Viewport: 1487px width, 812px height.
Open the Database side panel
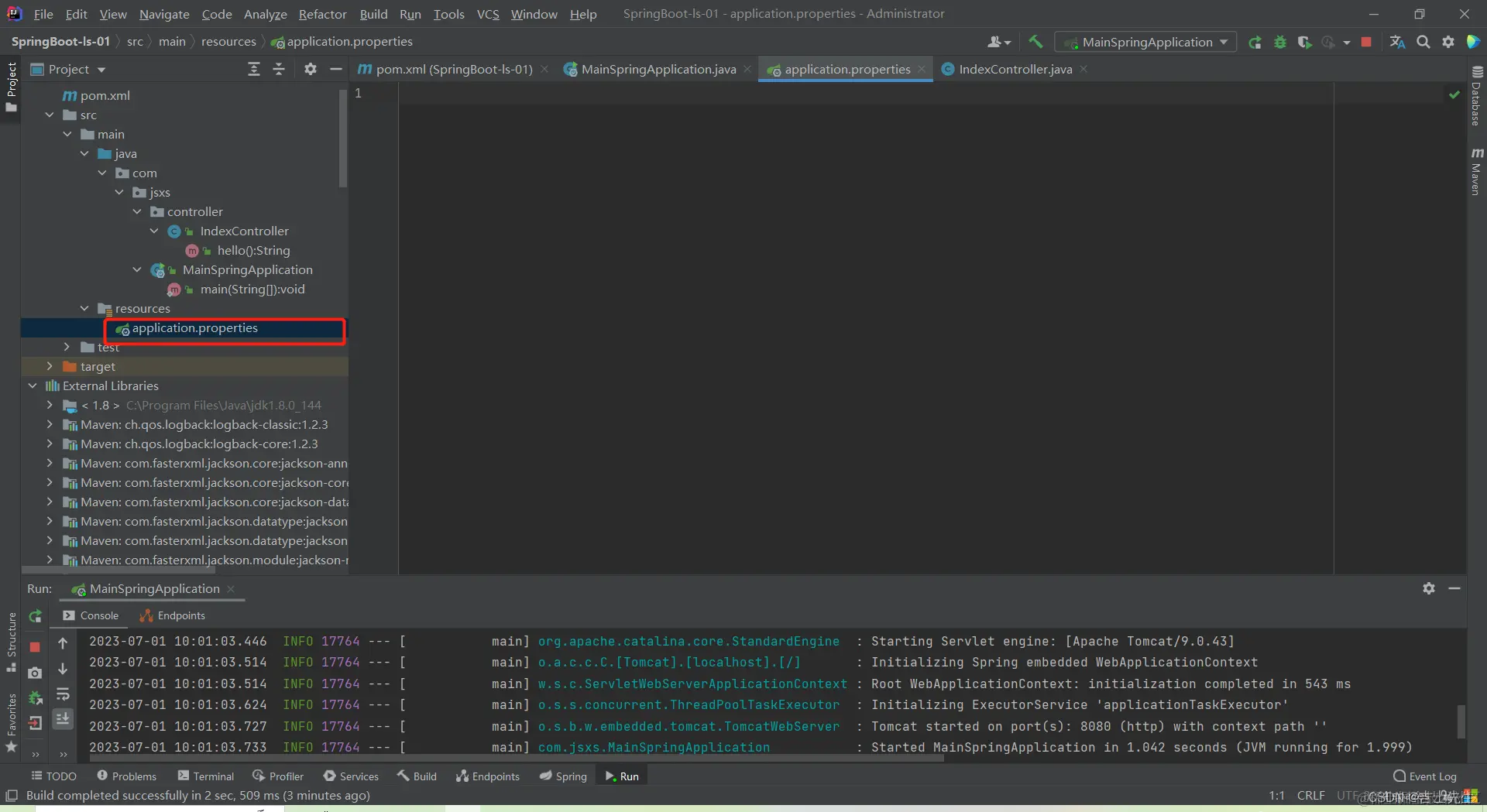pos(1476,96)
